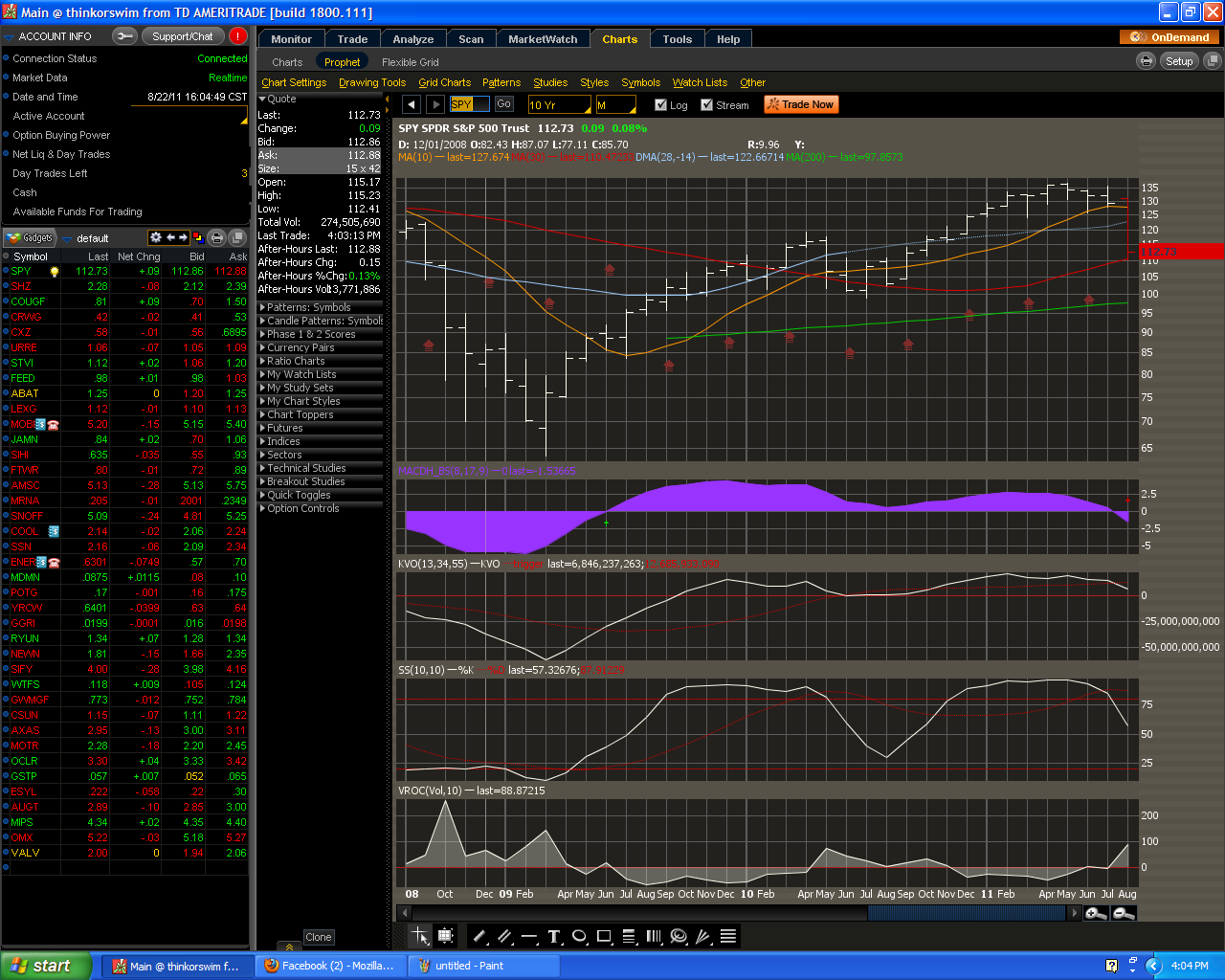The image size is (1225, 980).
Task: Click the chart horizontal scrollbar thumb
Action: click(x=968, y=913)
